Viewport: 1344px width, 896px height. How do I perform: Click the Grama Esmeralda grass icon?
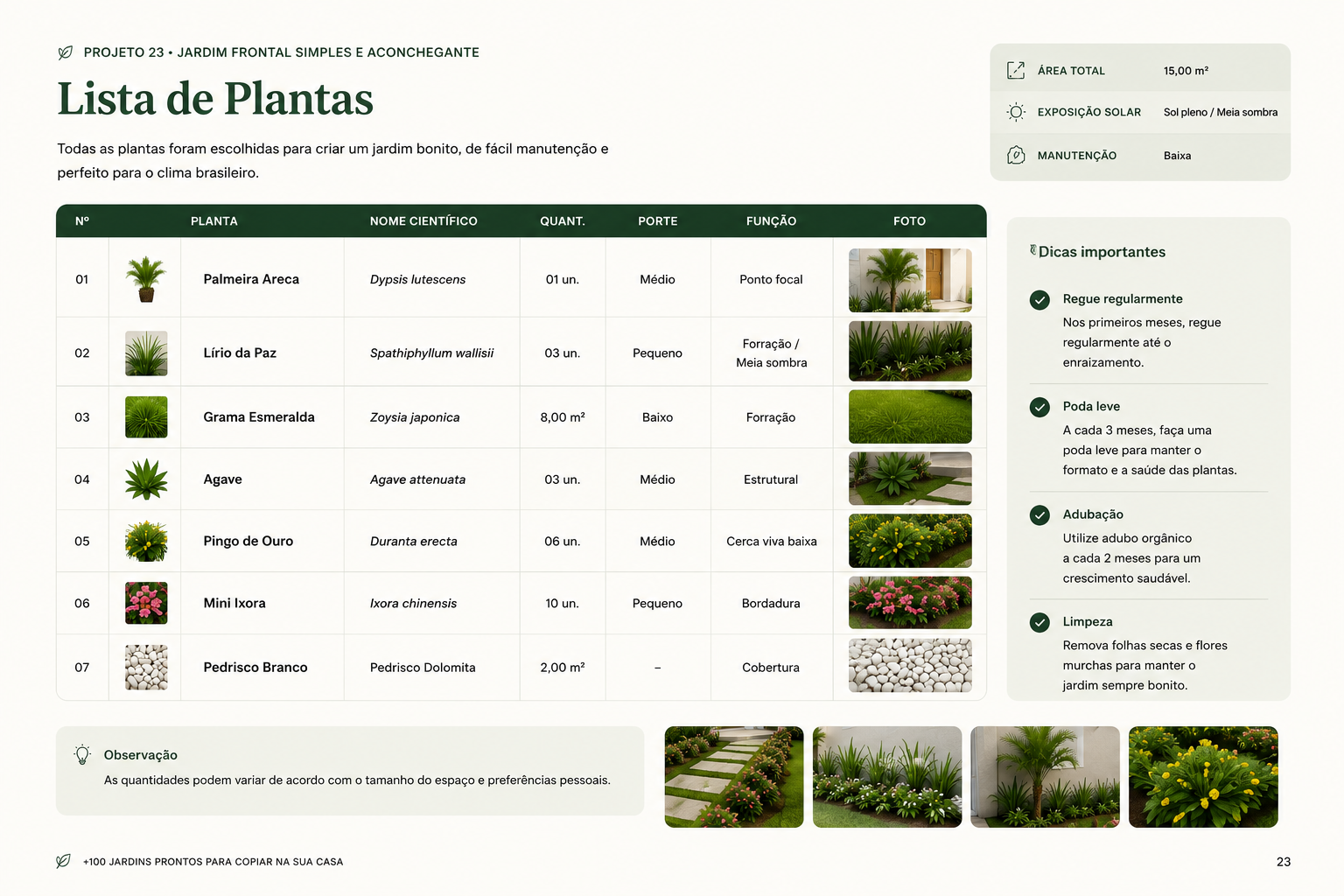pyautogui.click(x=146, y=417)
